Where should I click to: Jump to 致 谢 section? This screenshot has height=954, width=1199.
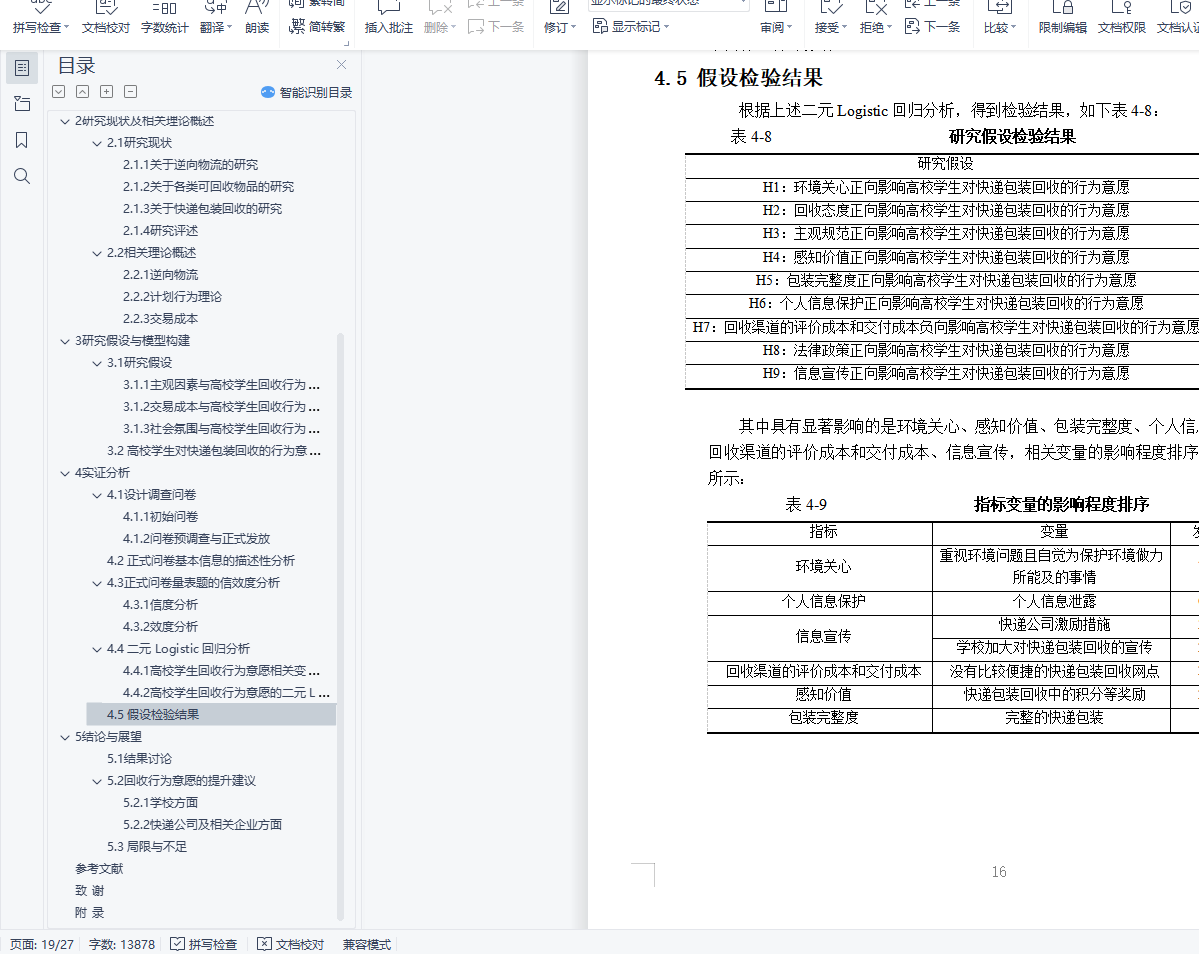(x=89, y=891)
